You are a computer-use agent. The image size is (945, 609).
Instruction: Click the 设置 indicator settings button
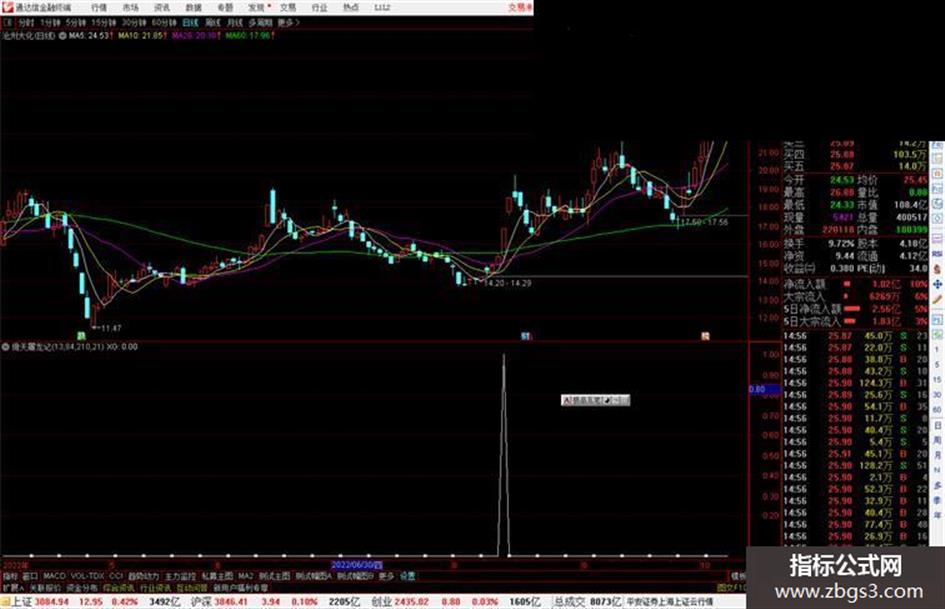(x=407, y=576)
